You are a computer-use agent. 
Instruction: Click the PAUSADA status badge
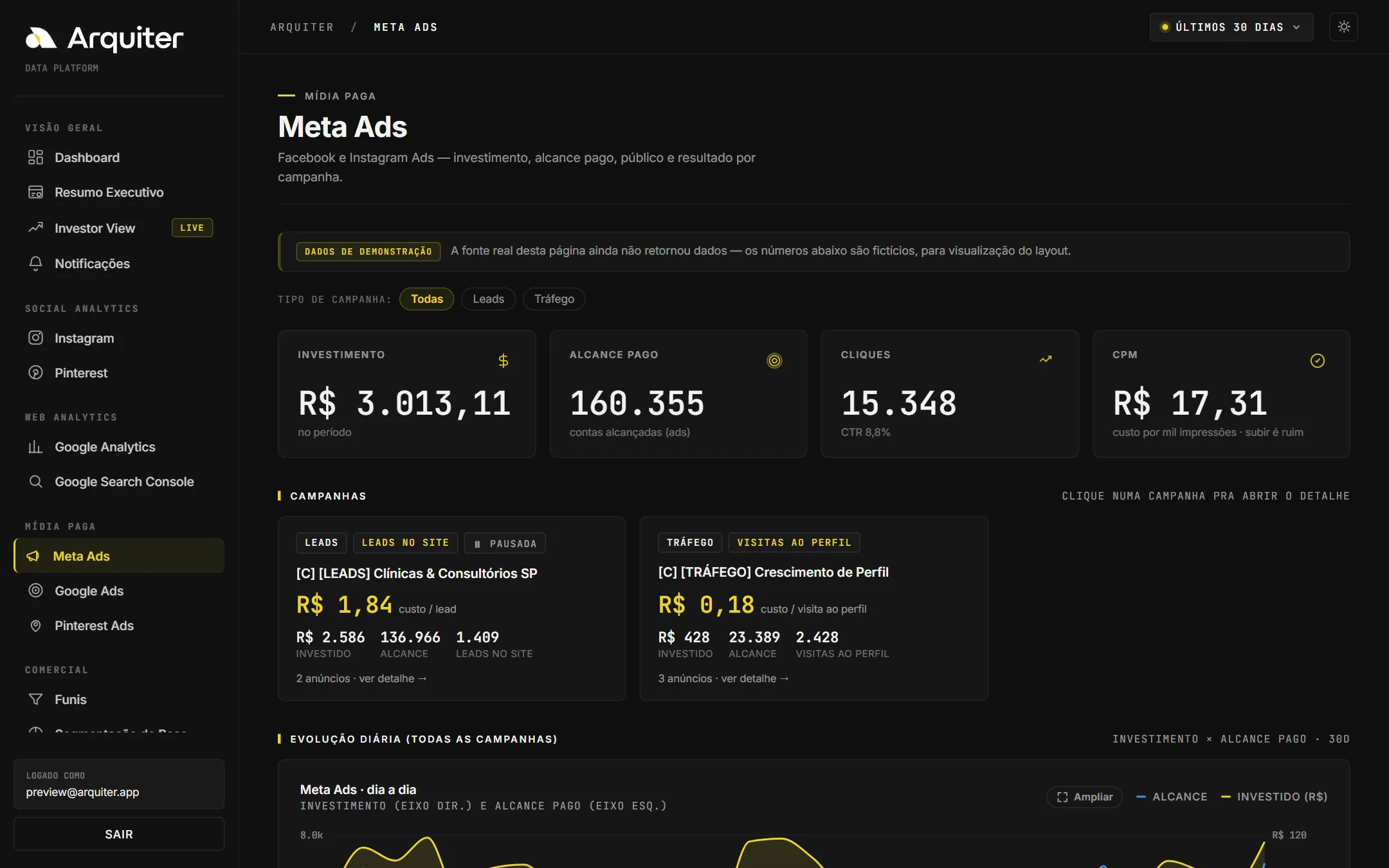pyautogui.click(x=505, y=543)
